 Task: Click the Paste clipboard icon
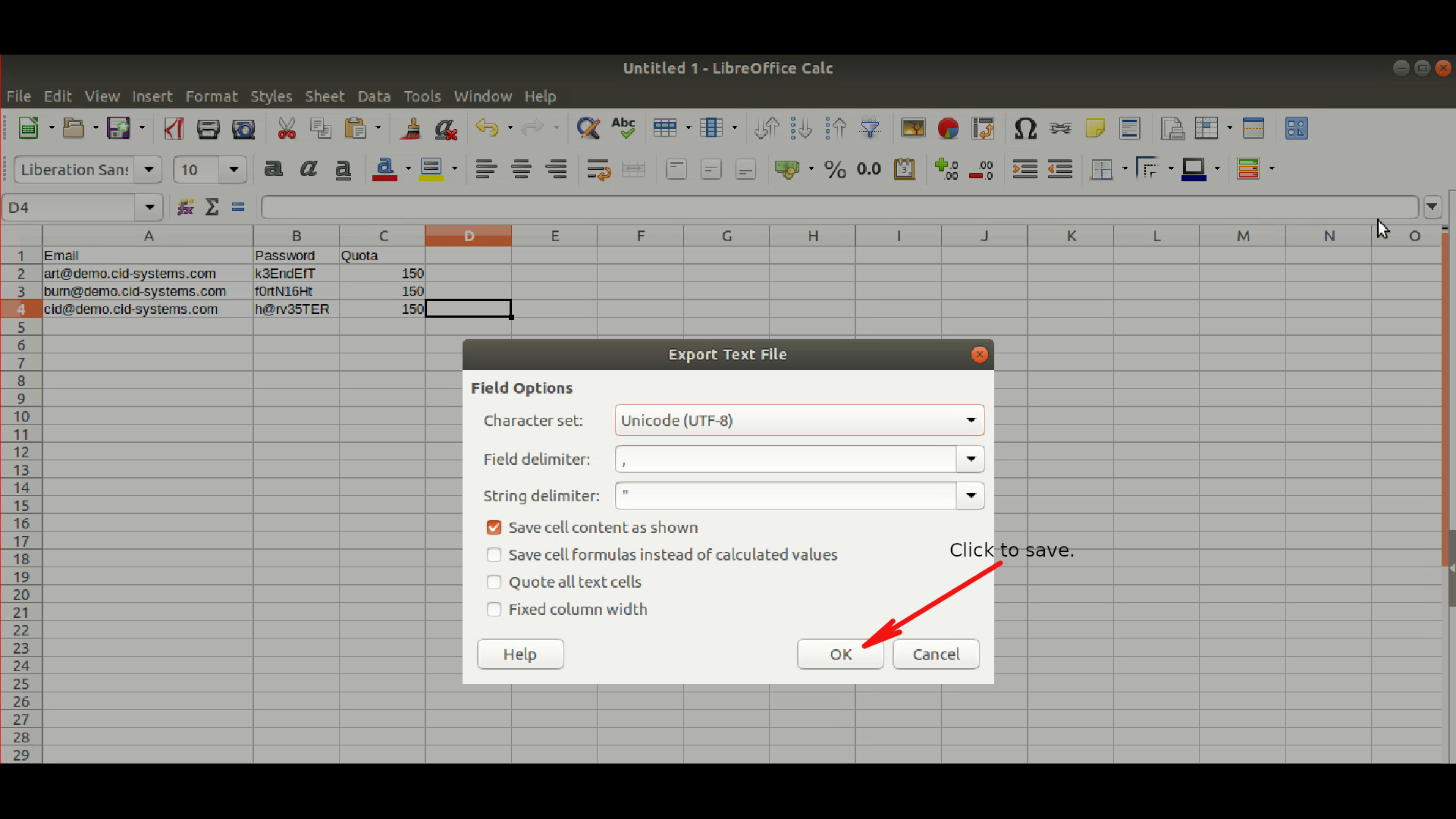coord(355,128)
